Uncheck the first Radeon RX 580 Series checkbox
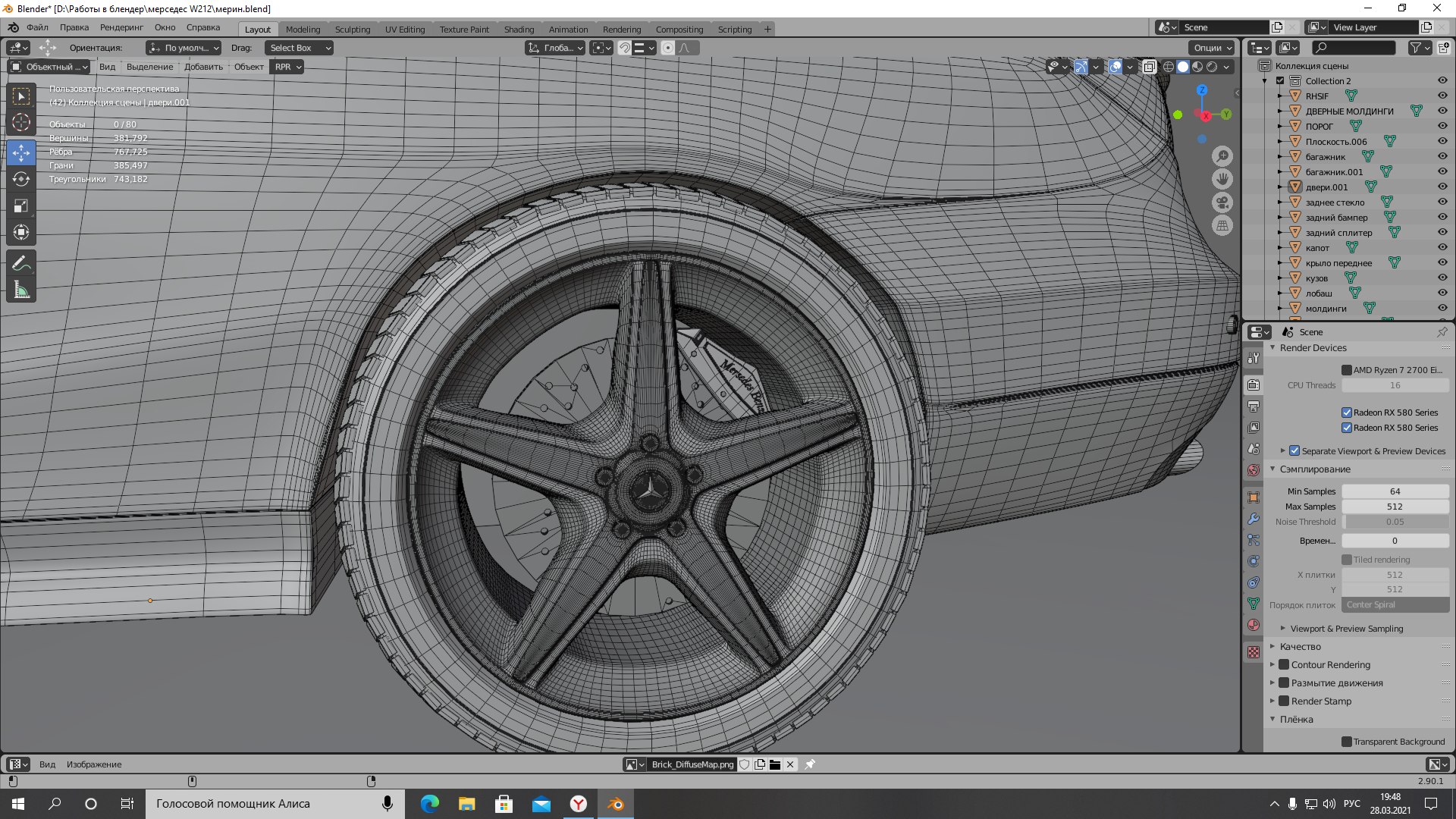Viewport: 1456px width, 819px height. click(x=1347, y=413)
